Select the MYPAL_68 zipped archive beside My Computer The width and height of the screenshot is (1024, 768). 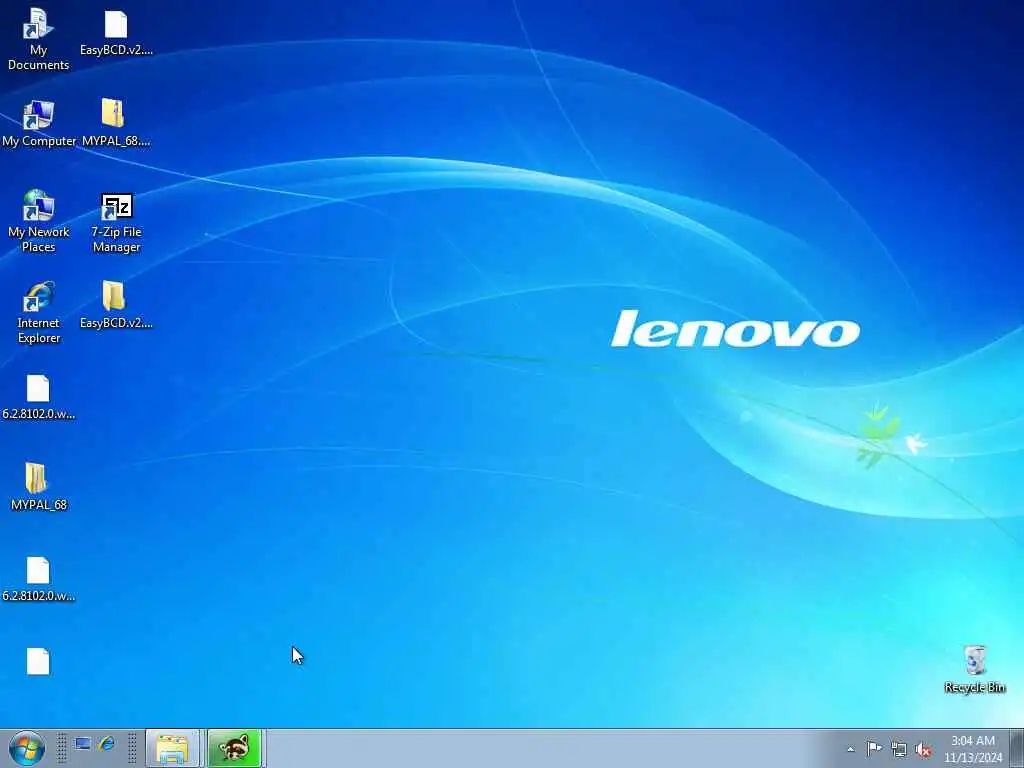tap(115, 123)
